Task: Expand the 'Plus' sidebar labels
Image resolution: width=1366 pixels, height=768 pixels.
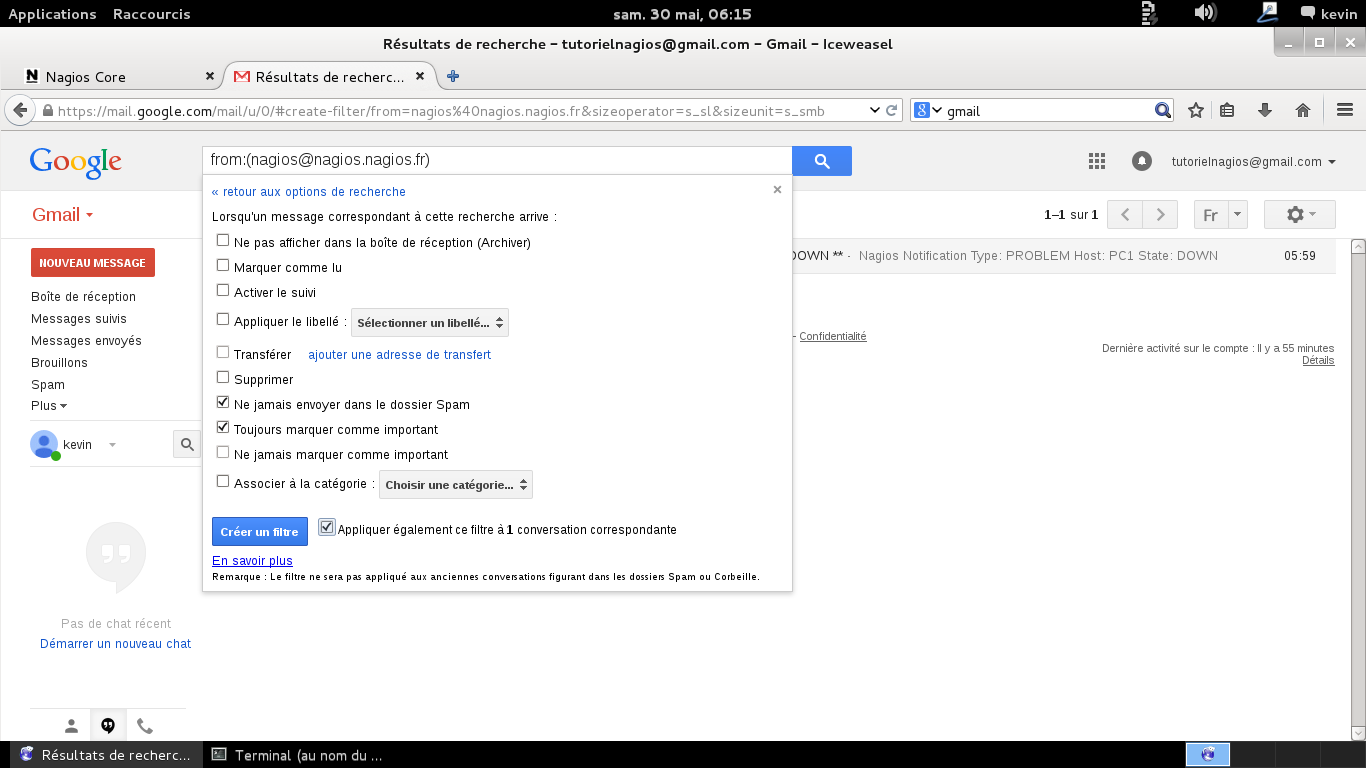Action: 49,406
